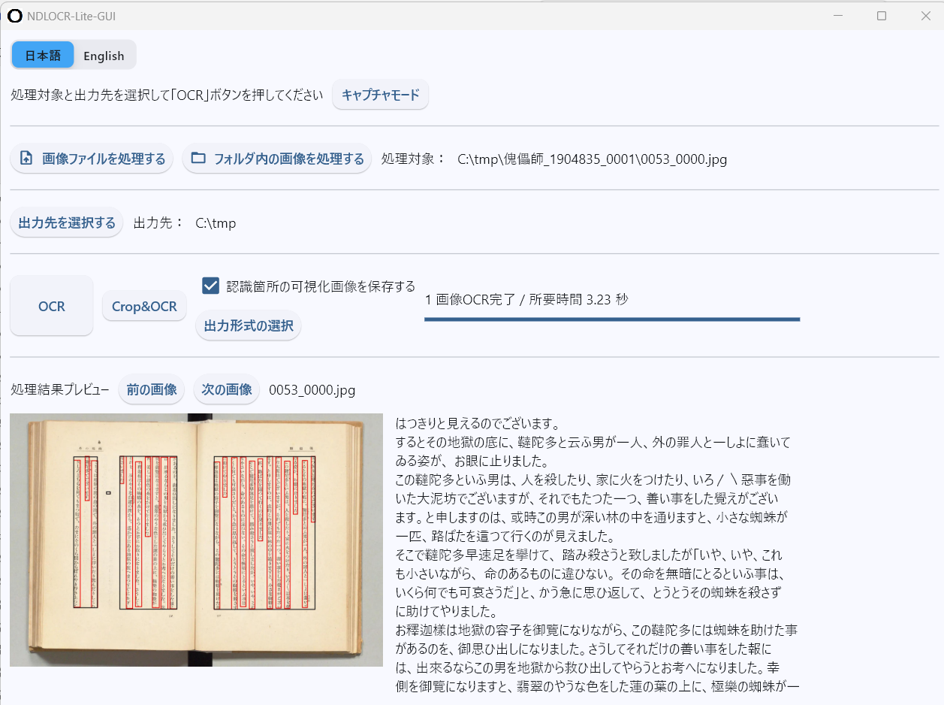Select the 日本語 language tab
Viewport: 944px width, 705px height.
coord(40,55)
